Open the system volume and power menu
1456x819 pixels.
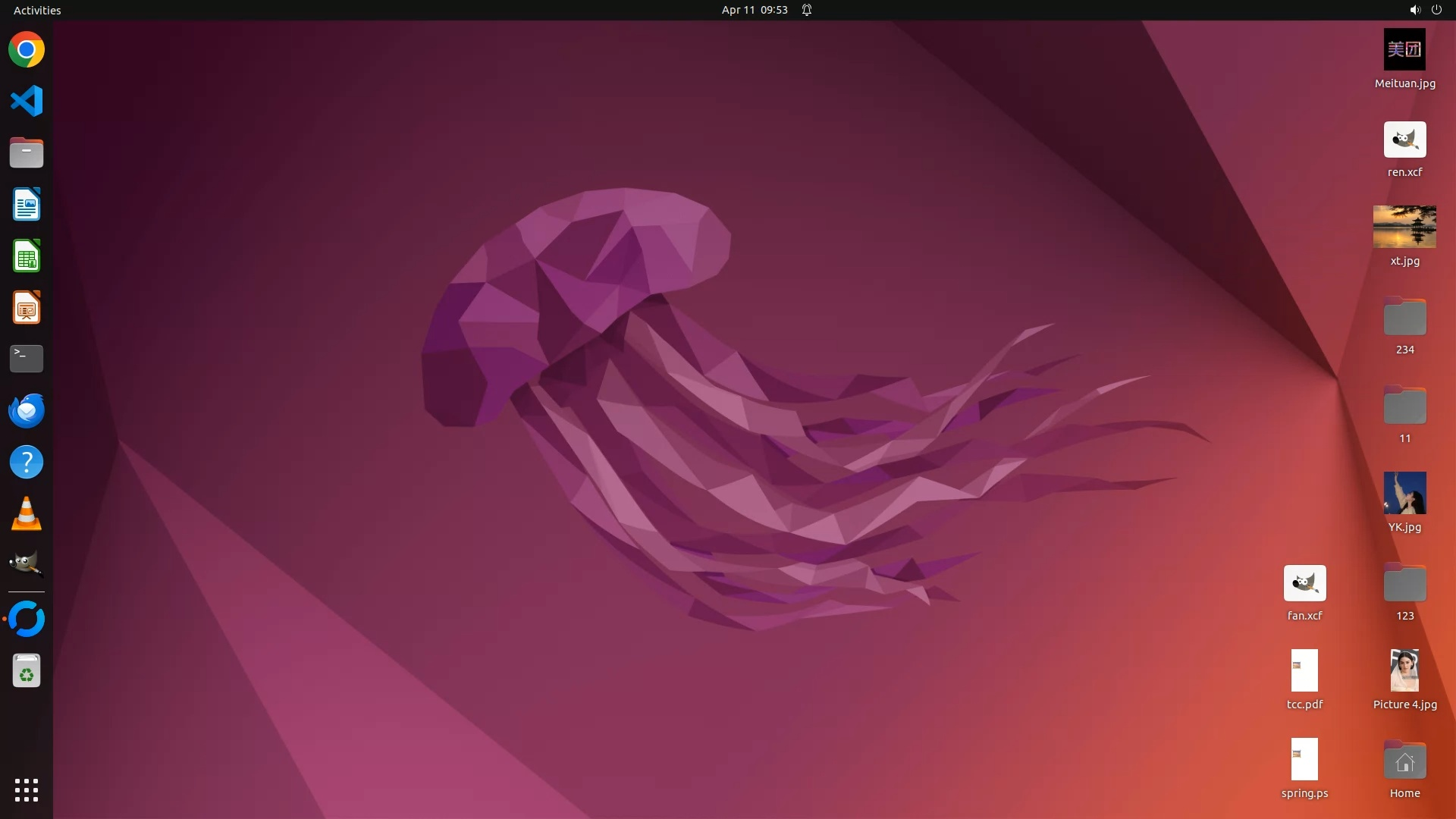(1425, 10)
